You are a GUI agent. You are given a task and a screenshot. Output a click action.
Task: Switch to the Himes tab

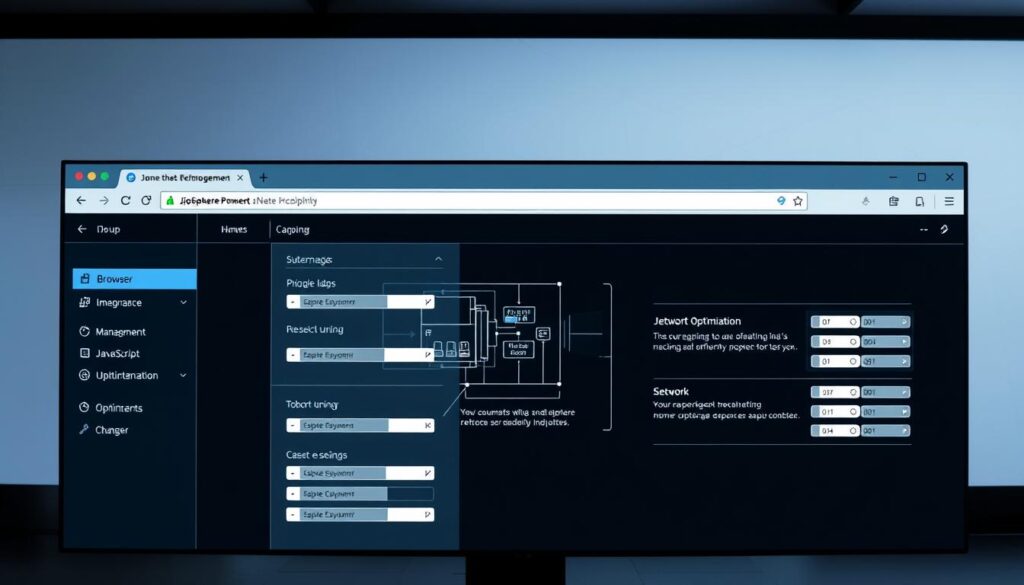click(x=234, y=229)
